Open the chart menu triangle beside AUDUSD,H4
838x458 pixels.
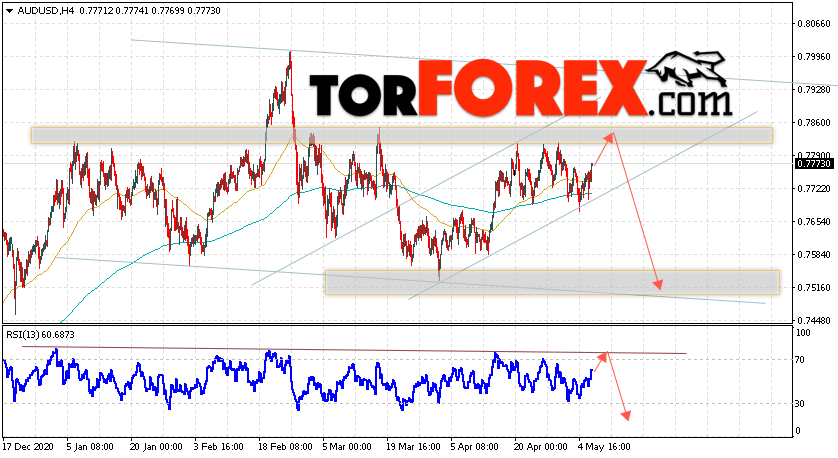(x=9, y=11)
